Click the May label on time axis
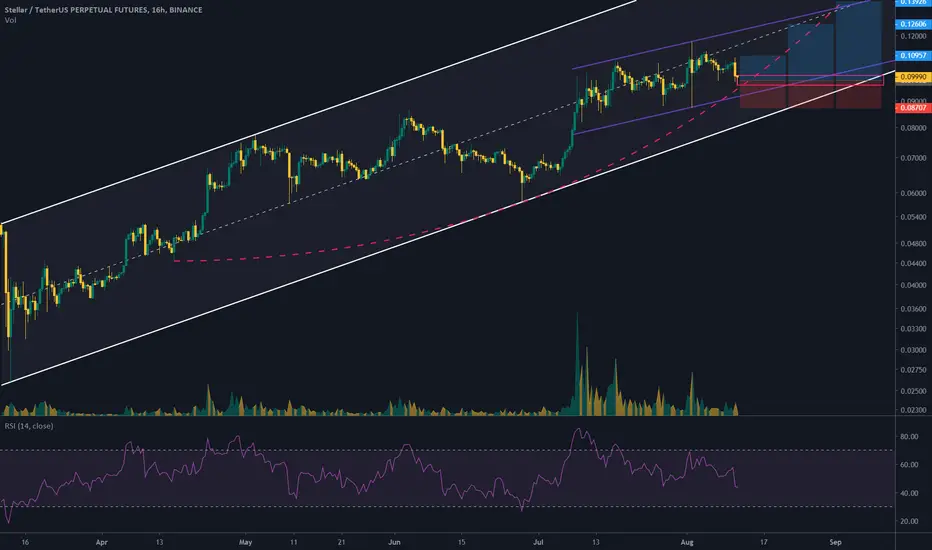This screenshot has height=550, width=932. 245,542
